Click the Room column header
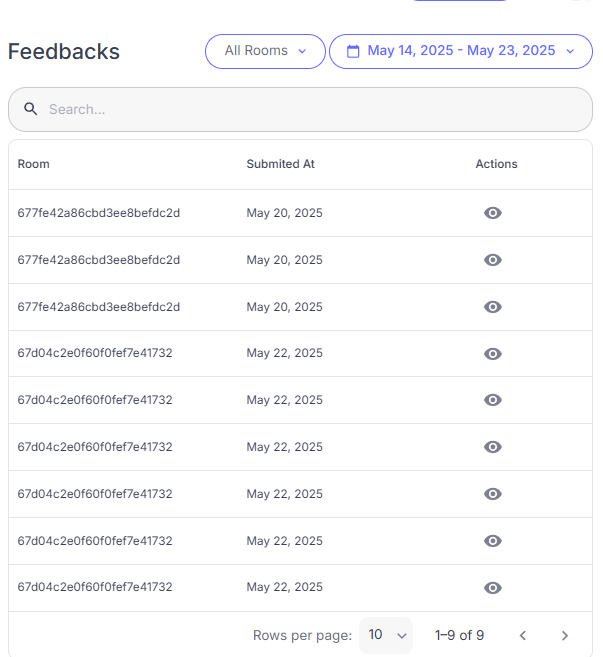 coord(34,164)
